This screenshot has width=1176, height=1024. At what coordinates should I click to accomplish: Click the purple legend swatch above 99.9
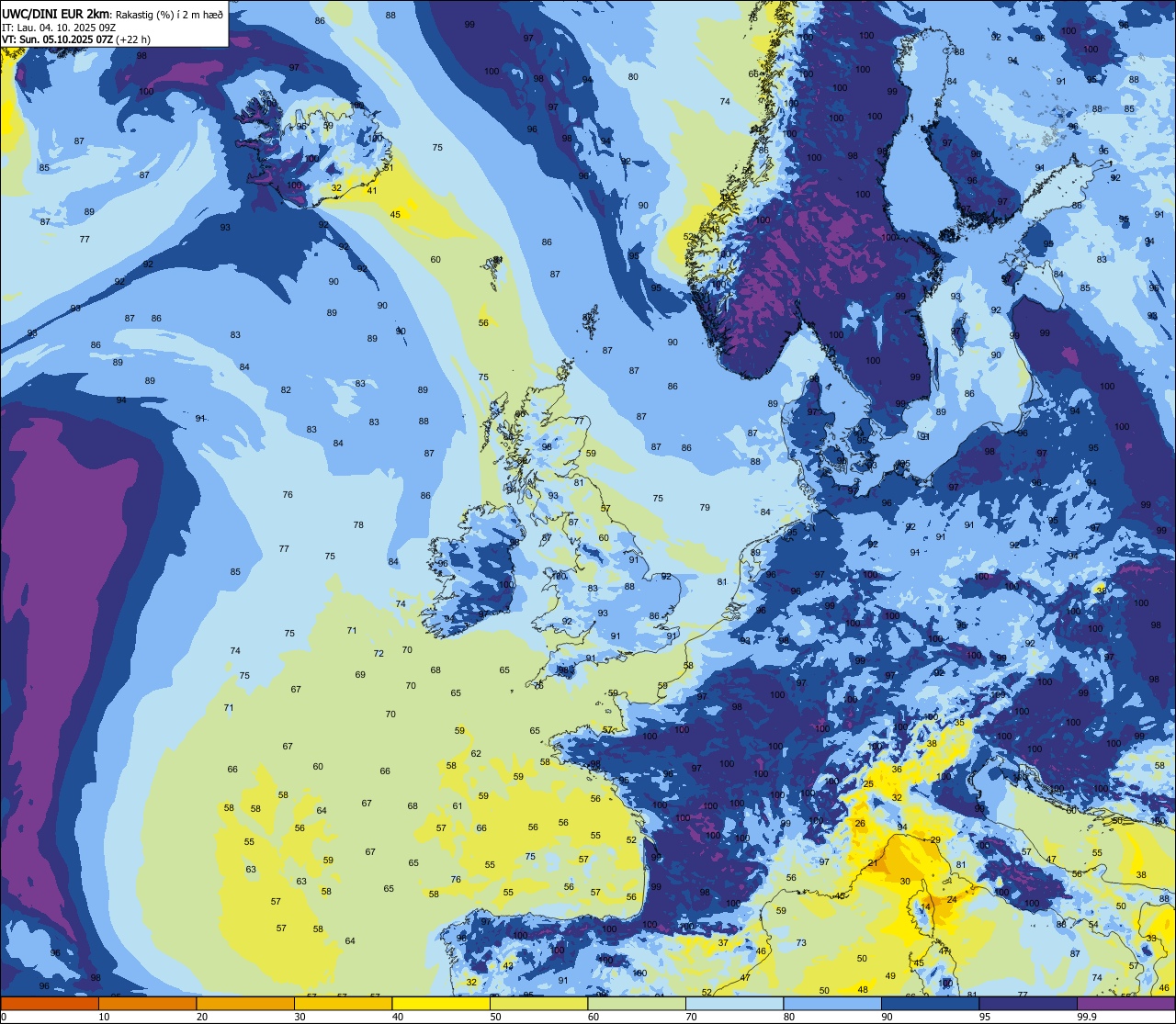coord(1125,1003)
